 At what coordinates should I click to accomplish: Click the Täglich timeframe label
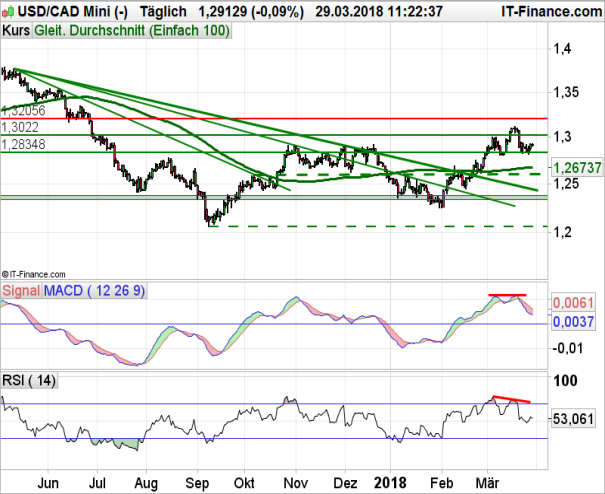163,12
